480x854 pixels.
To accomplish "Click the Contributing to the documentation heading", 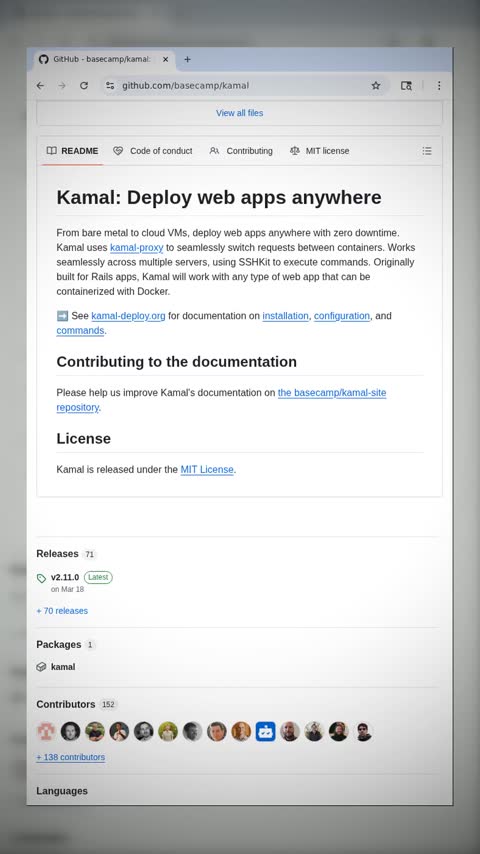I will coord(177,362).
